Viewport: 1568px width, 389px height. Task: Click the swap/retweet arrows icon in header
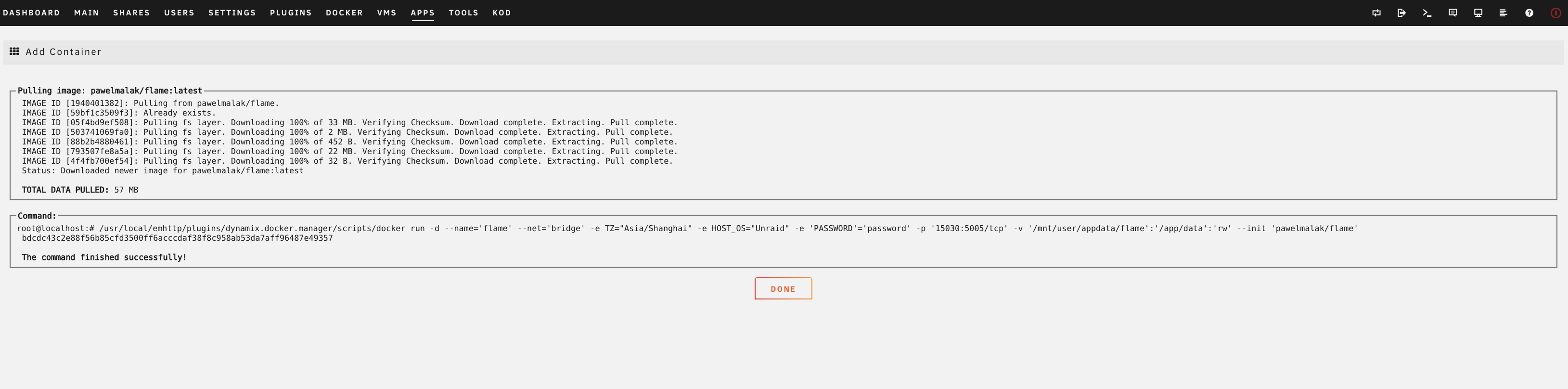1376,13
